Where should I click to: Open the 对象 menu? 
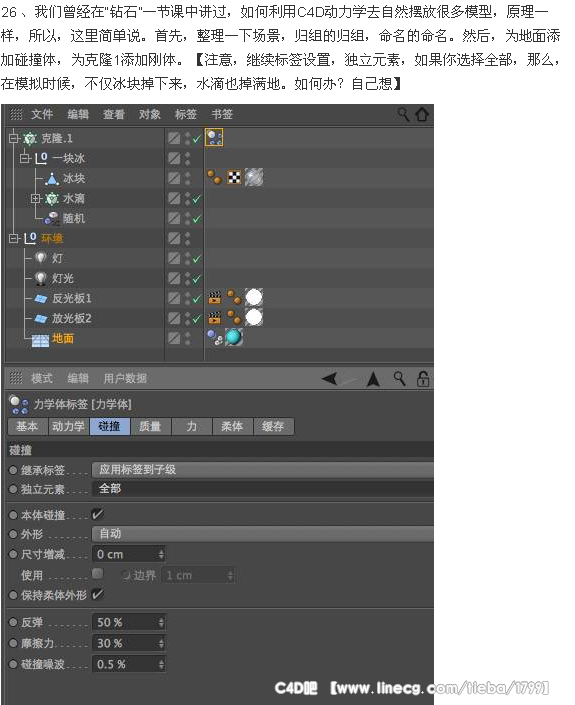pos(150,114)
